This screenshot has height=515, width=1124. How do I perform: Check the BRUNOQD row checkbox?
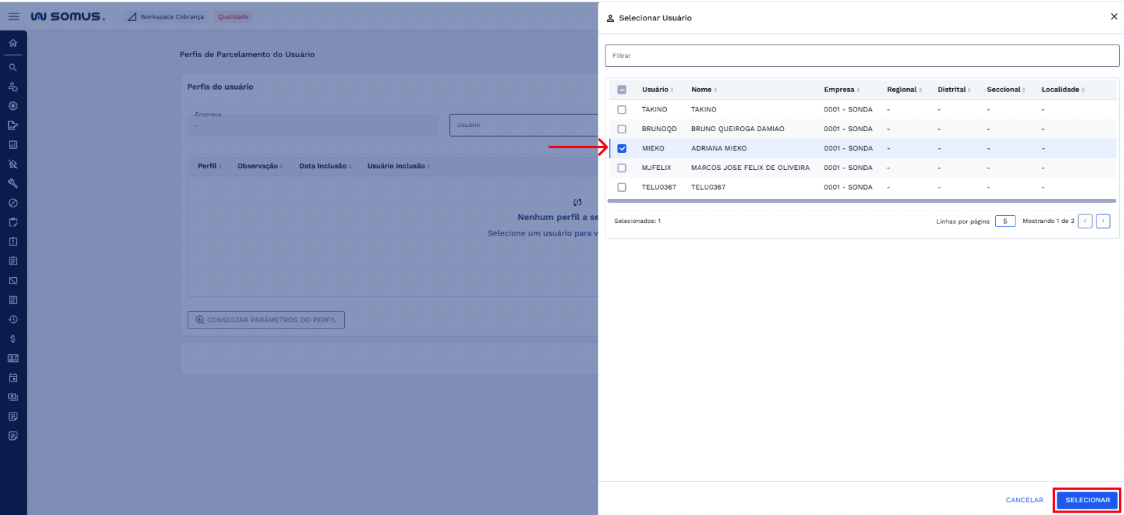(x=621, y=129)
